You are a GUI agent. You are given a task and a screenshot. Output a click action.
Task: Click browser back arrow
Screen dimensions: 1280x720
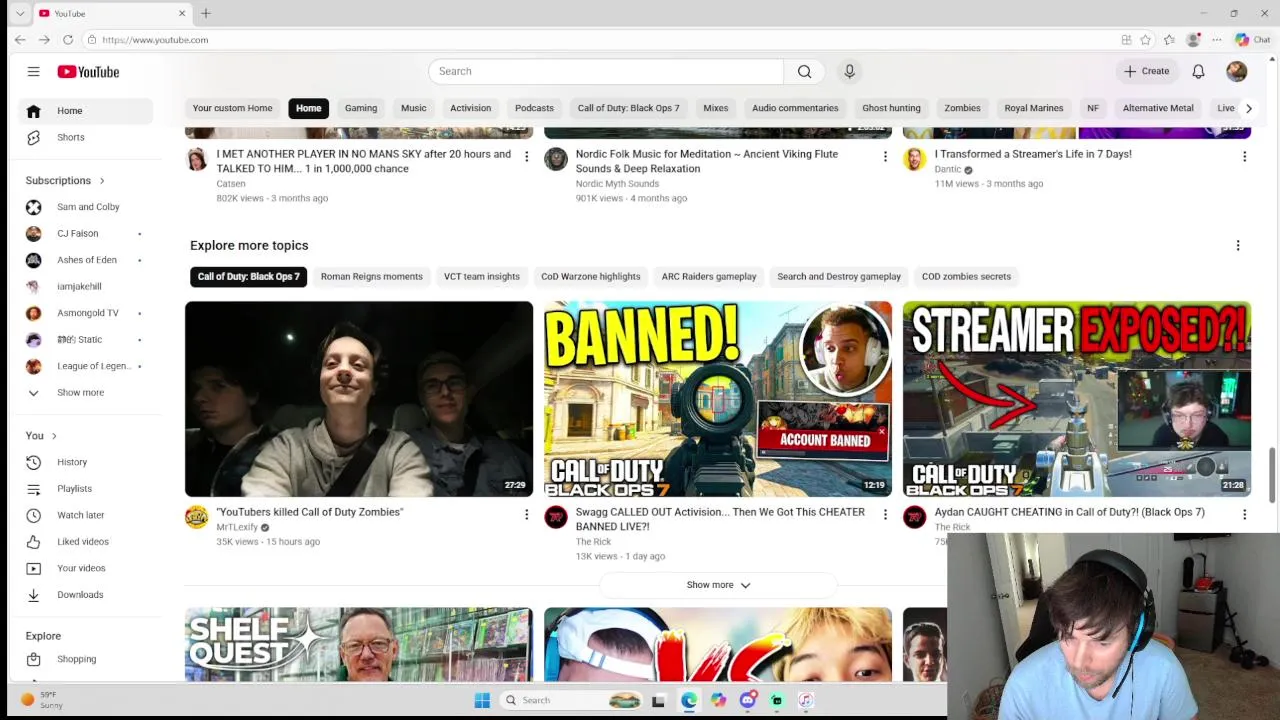click(20, 40)
